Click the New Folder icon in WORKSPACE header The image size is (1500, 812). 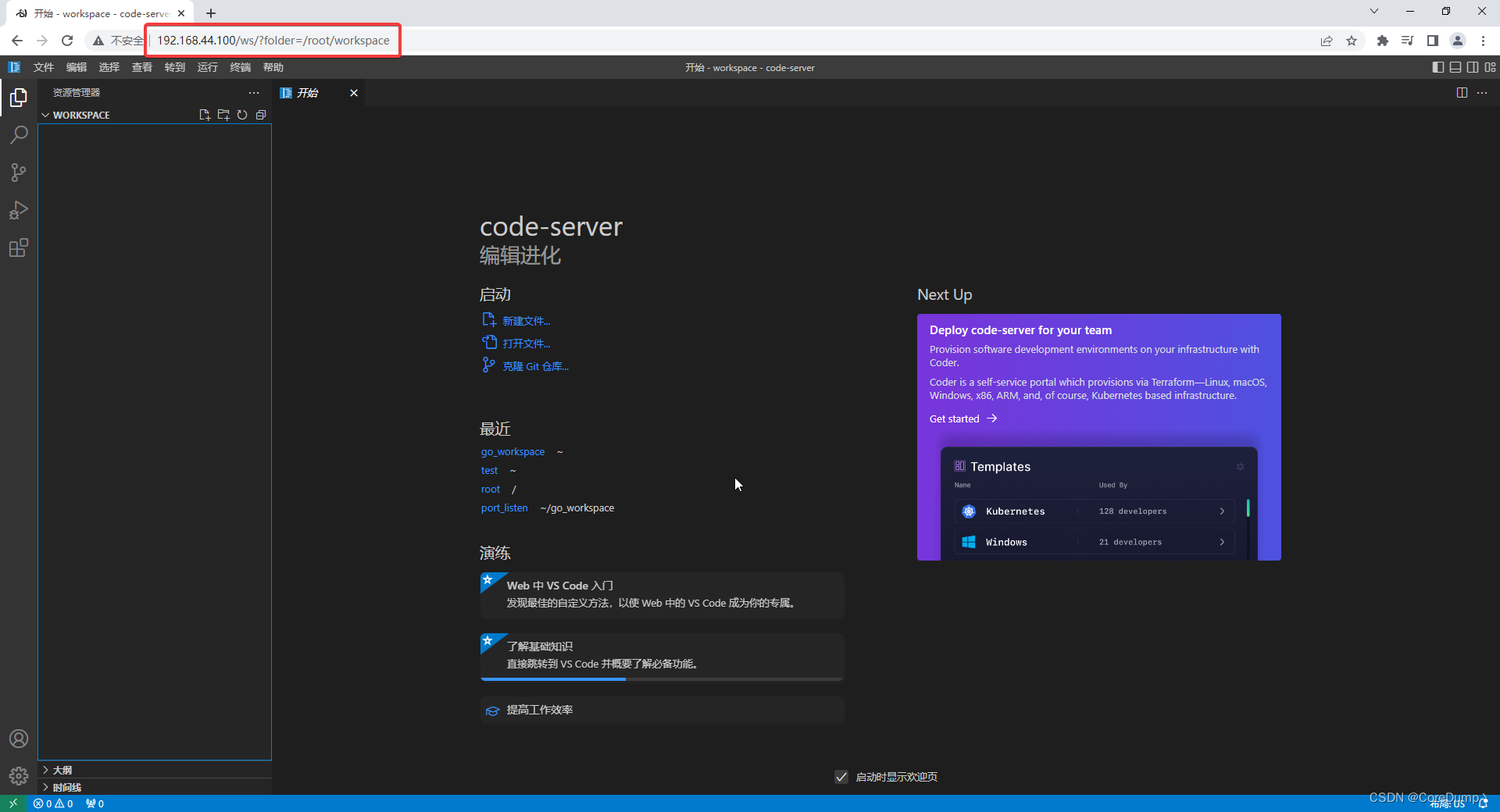[223, 115]
